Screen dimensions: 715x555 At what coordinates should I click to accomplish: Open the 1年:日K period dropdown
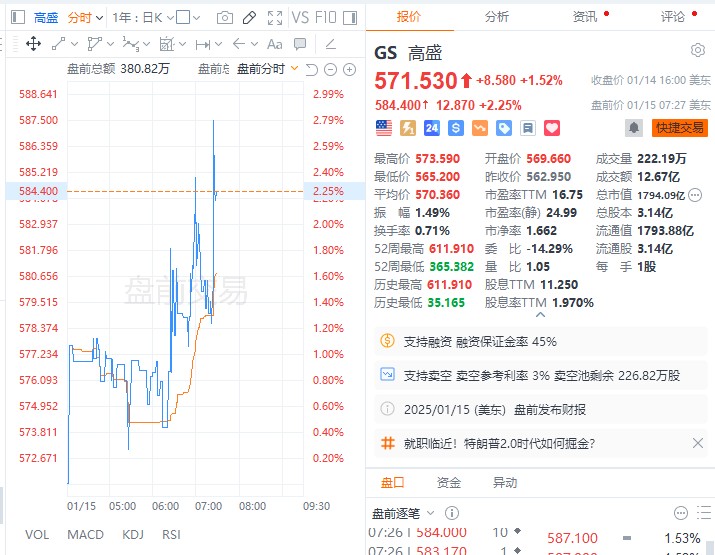tap(143, 18)
